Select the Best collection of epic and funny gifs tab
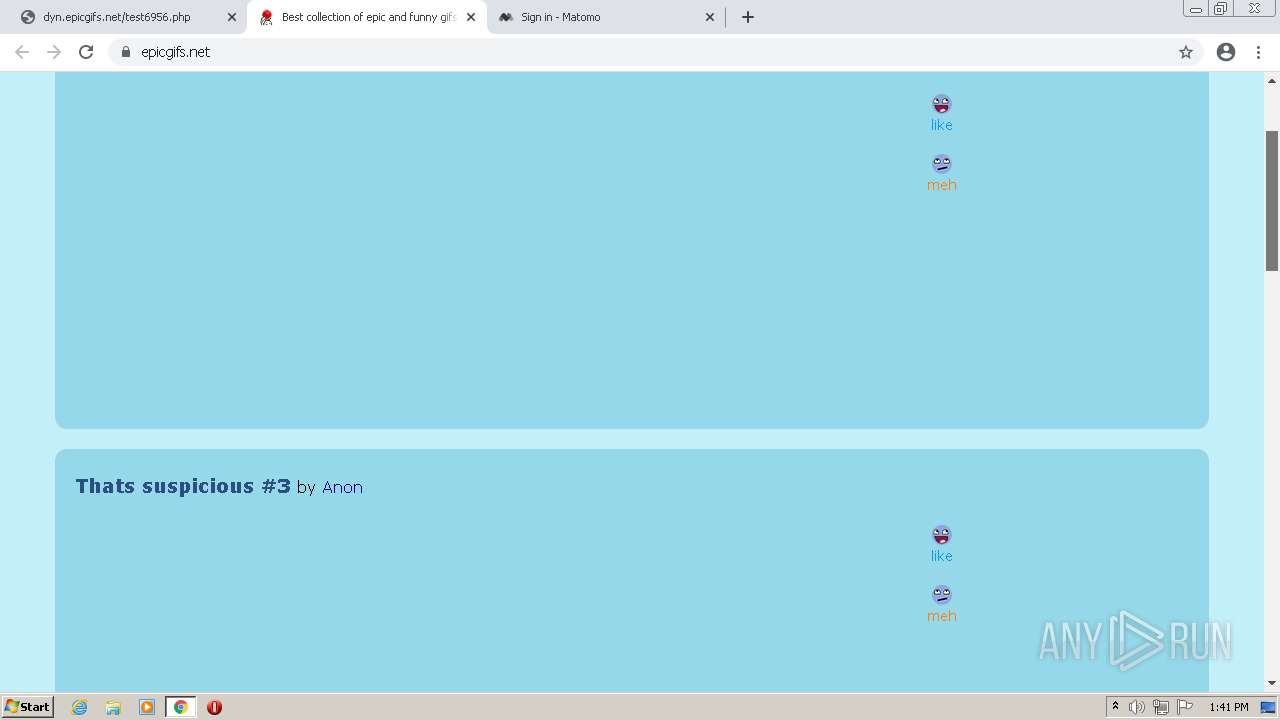Screen dimensions: 1280x720 pyautogui.click(x=366, y=17)
